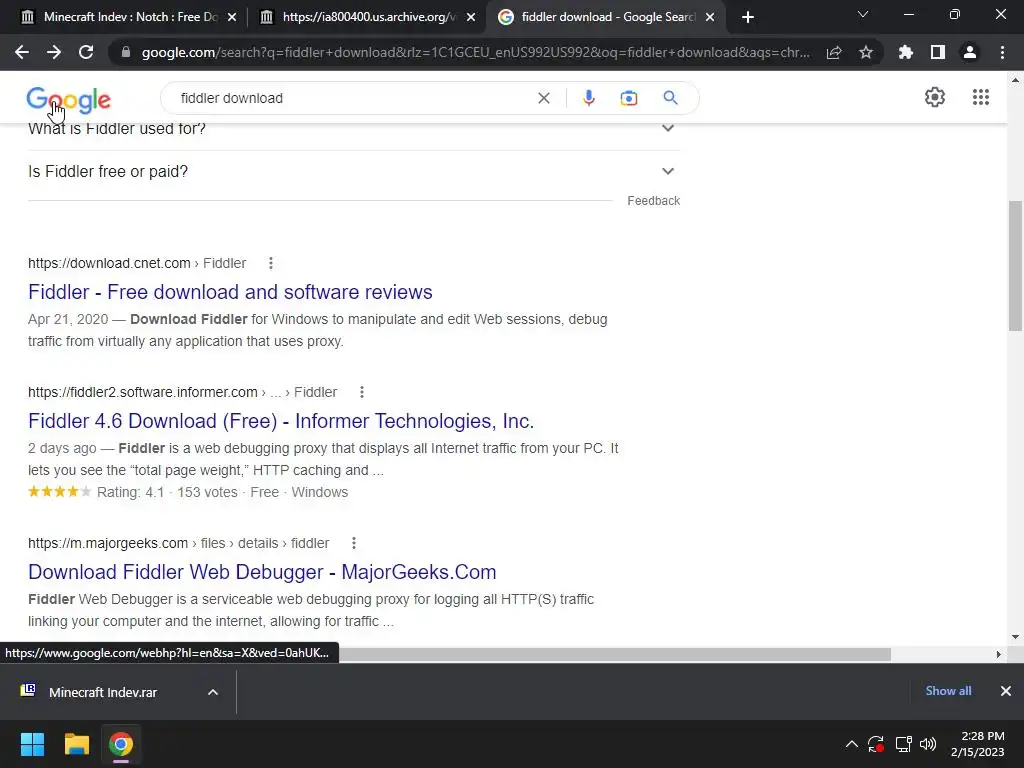The height and width of the screenshot is (768, 1024).
Task: Open the network status tray icon
Action: pos(903,744)
